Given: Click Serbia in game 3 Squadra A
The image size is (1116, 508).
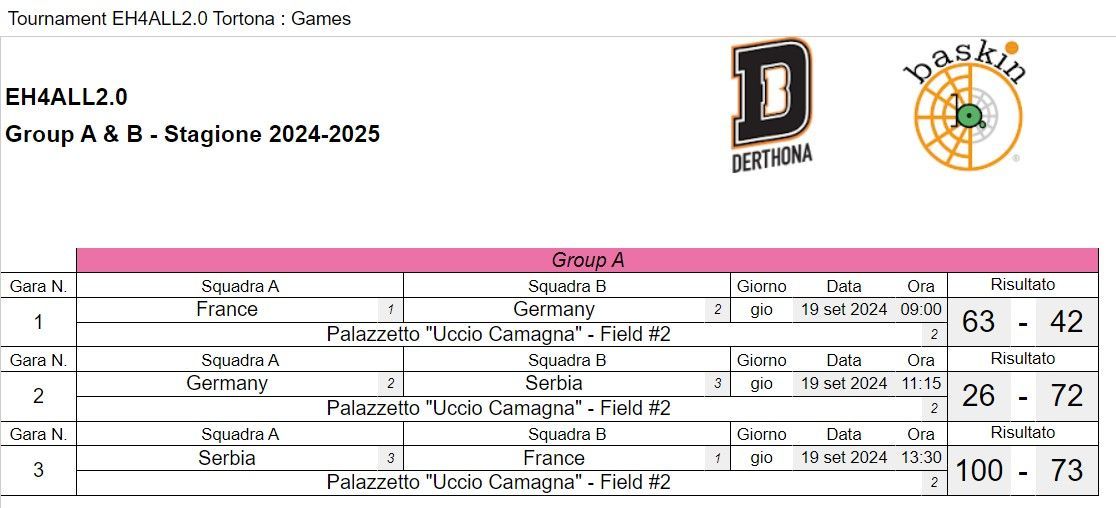Looking at the screenshot, I should click(x=227, y=457).
